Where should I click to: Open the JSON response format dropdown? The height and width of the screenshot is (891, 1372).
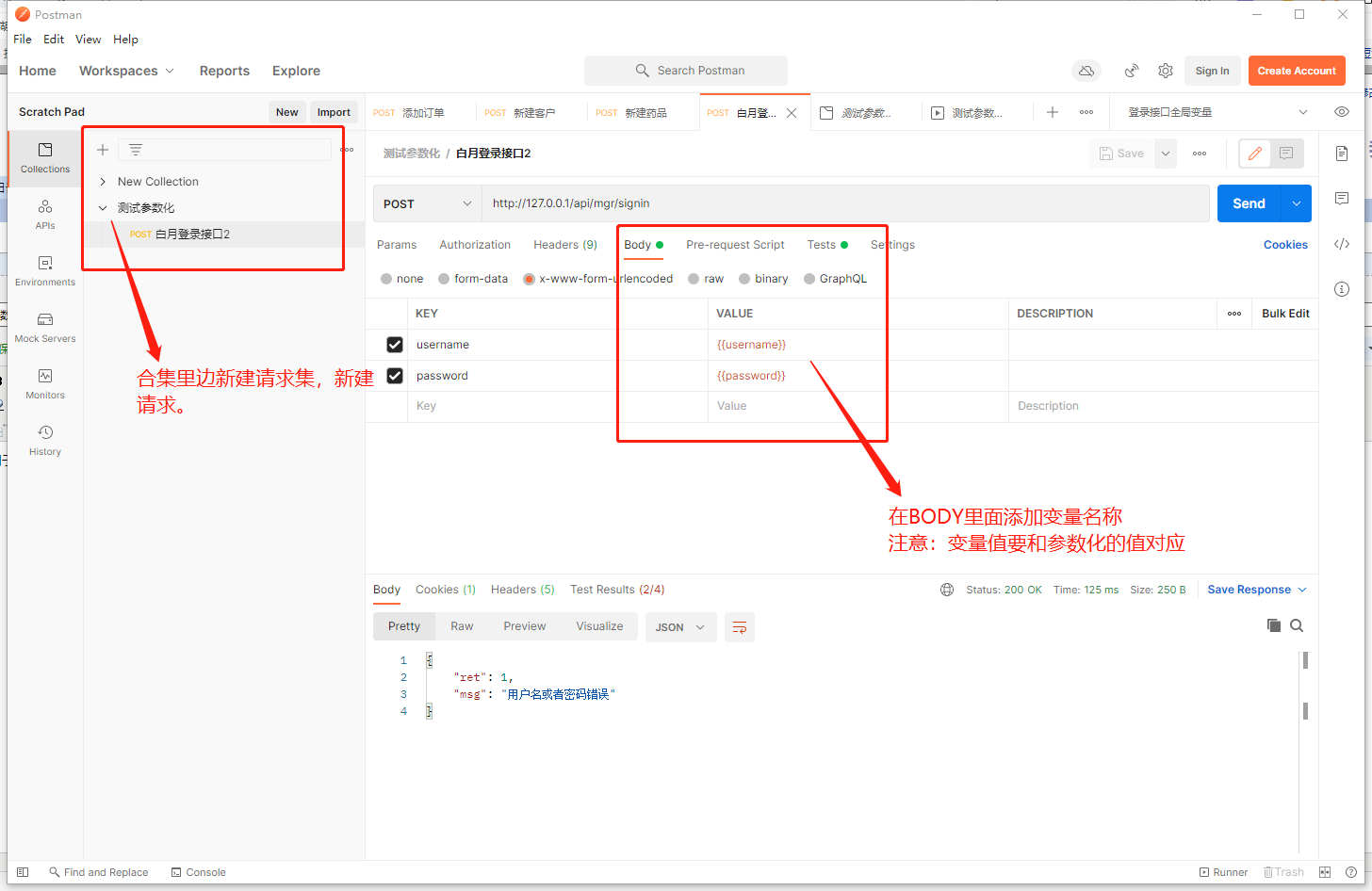pyautogui.click(x=681, y=627)
